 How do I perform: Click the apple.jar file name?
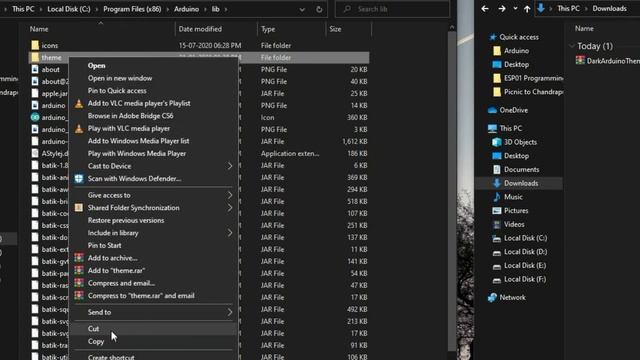click(x=55, y=93)
